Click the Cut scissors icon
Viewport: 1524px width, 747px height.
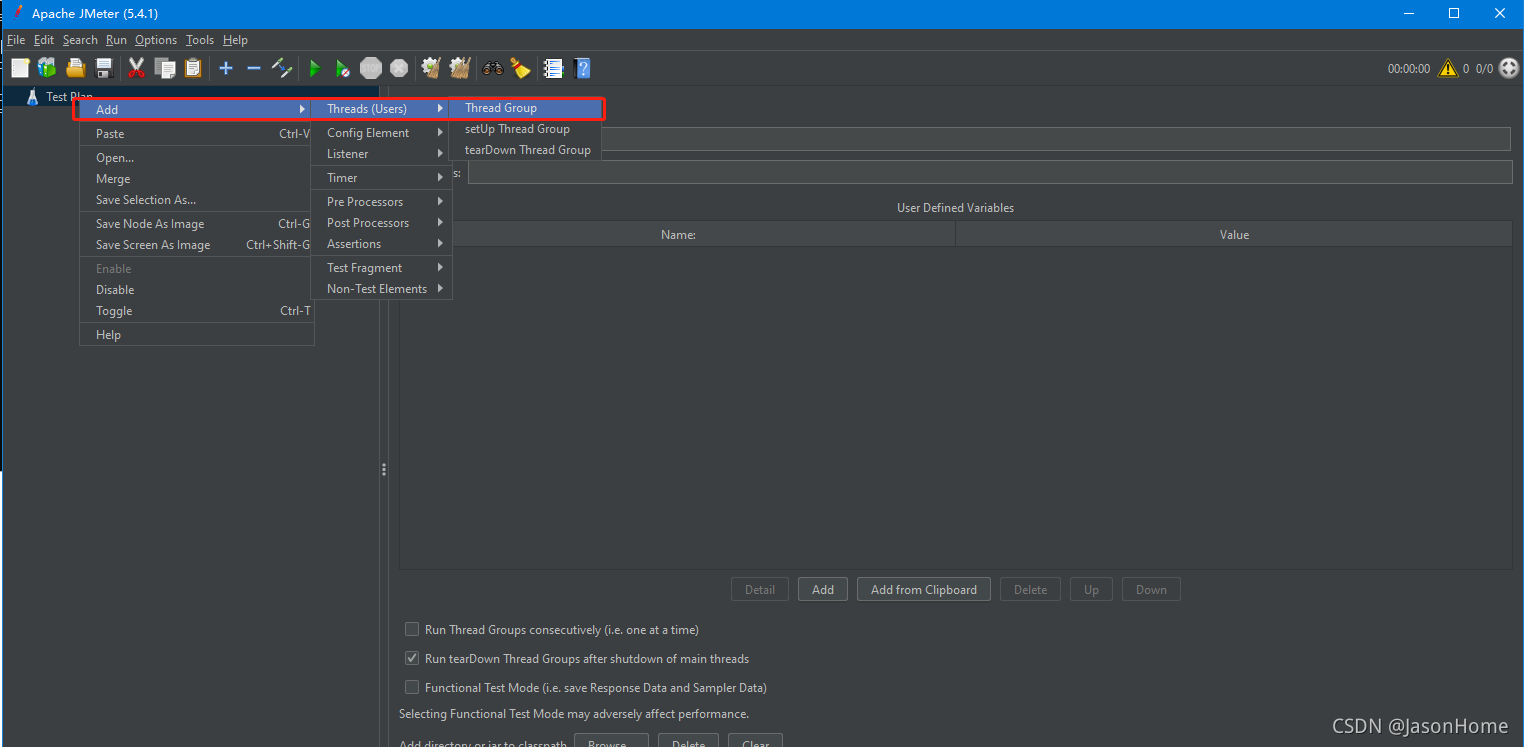[137, 68]
